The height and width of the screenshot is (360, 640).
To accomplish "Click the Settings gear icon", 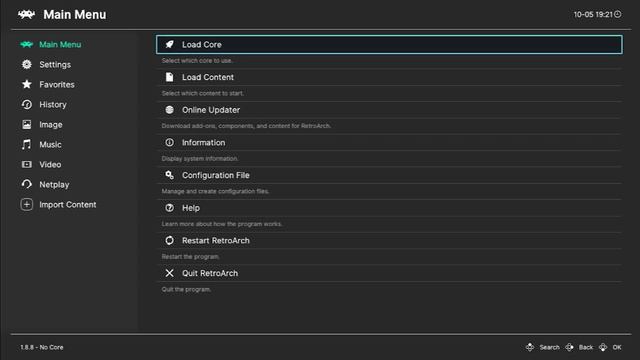I will click(x=27, y=64).
